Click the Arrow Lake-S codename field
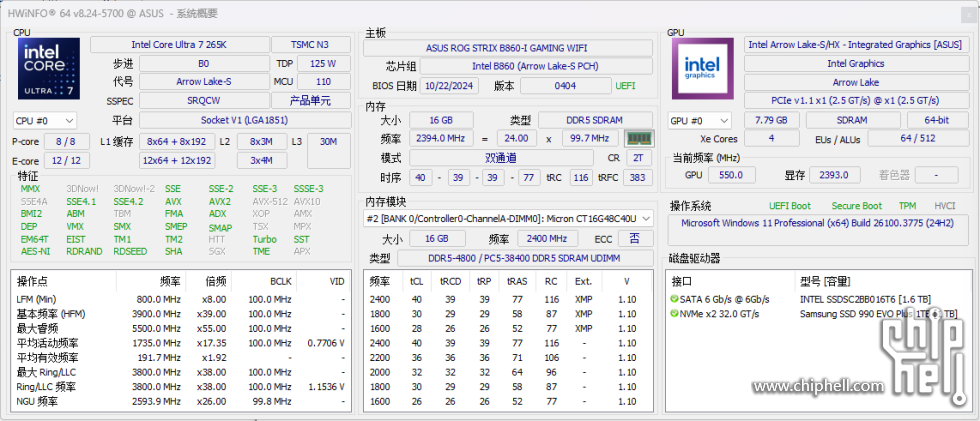Viewport: 980px width, 421px height. [x=204, y=82]
